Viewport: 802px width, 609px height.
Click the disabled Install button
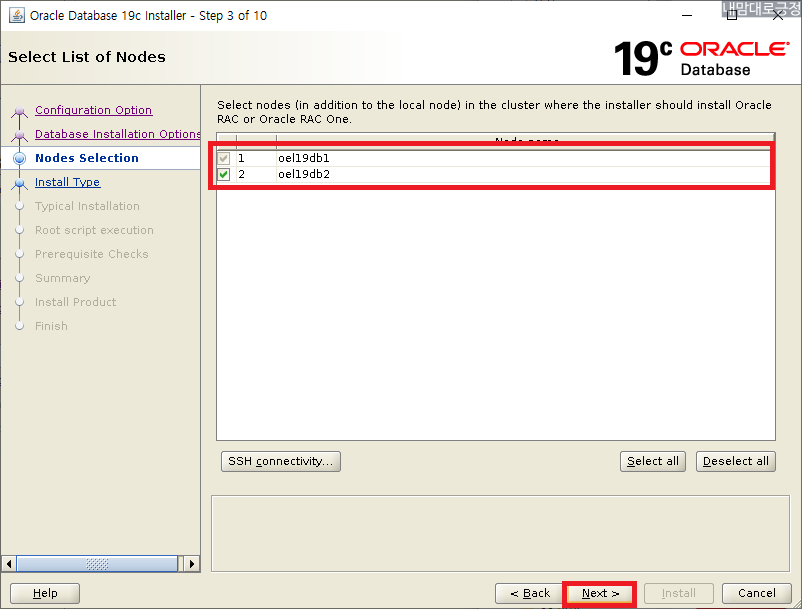click(679, 593)
